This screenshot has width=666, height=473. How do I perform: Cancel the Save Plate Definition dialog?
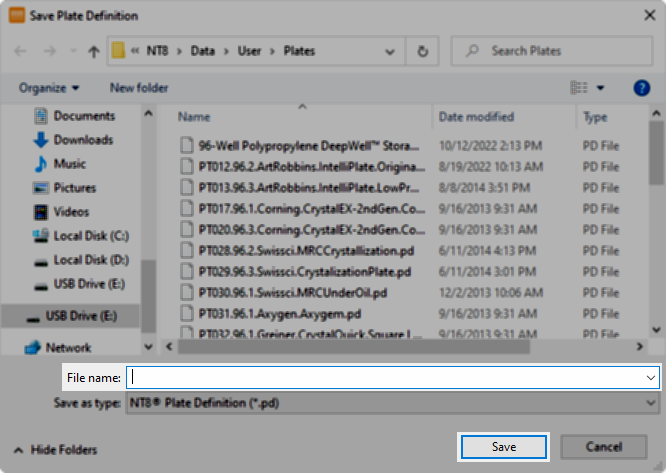[x=604, y=446]
